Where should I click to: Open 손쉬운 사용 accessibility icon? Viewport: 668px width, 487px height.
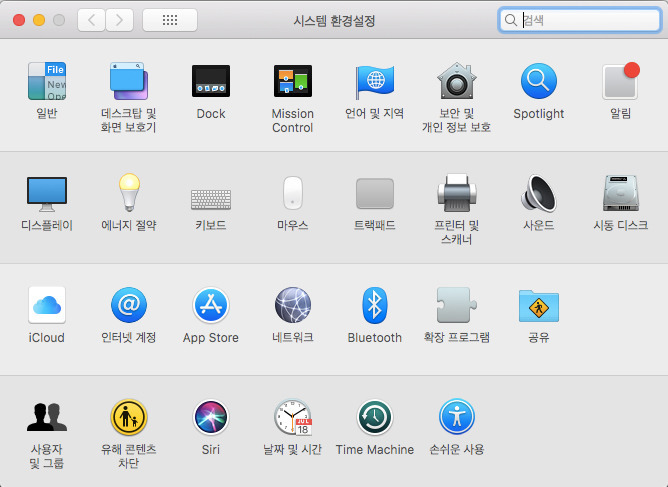(x=457, y=417)
